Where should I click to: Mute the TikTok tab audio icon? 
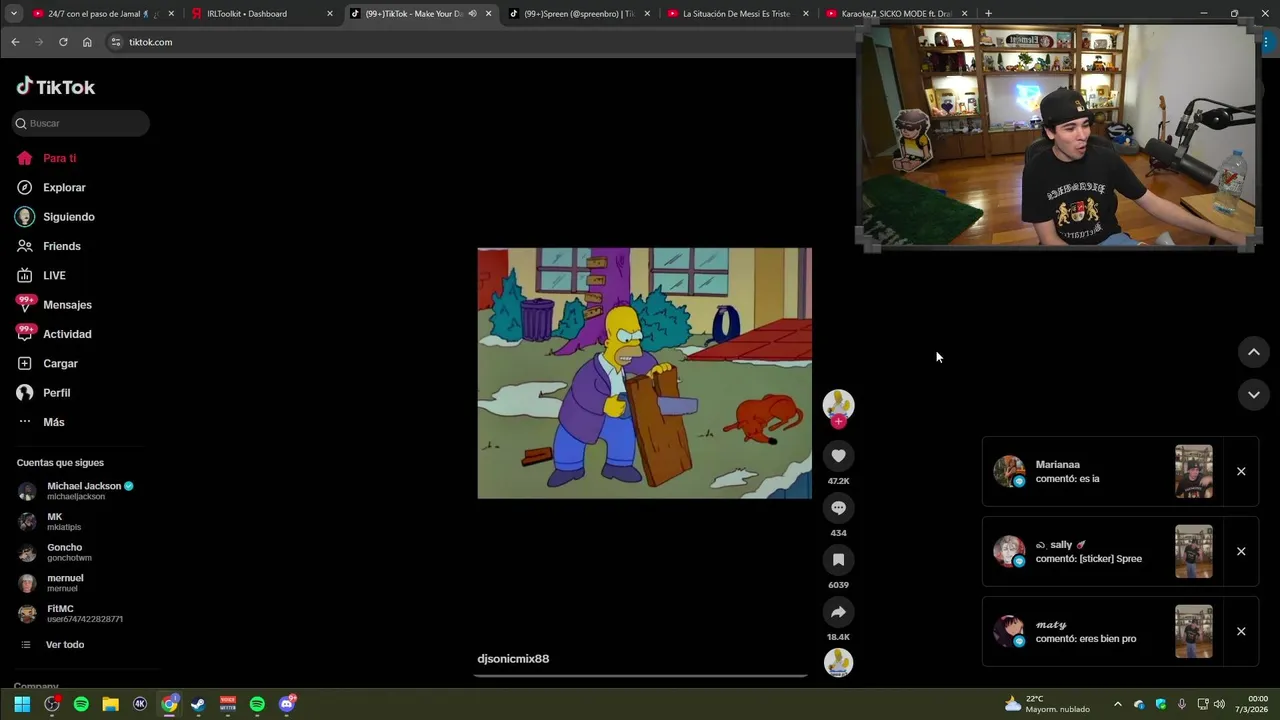tap(472, 14)
